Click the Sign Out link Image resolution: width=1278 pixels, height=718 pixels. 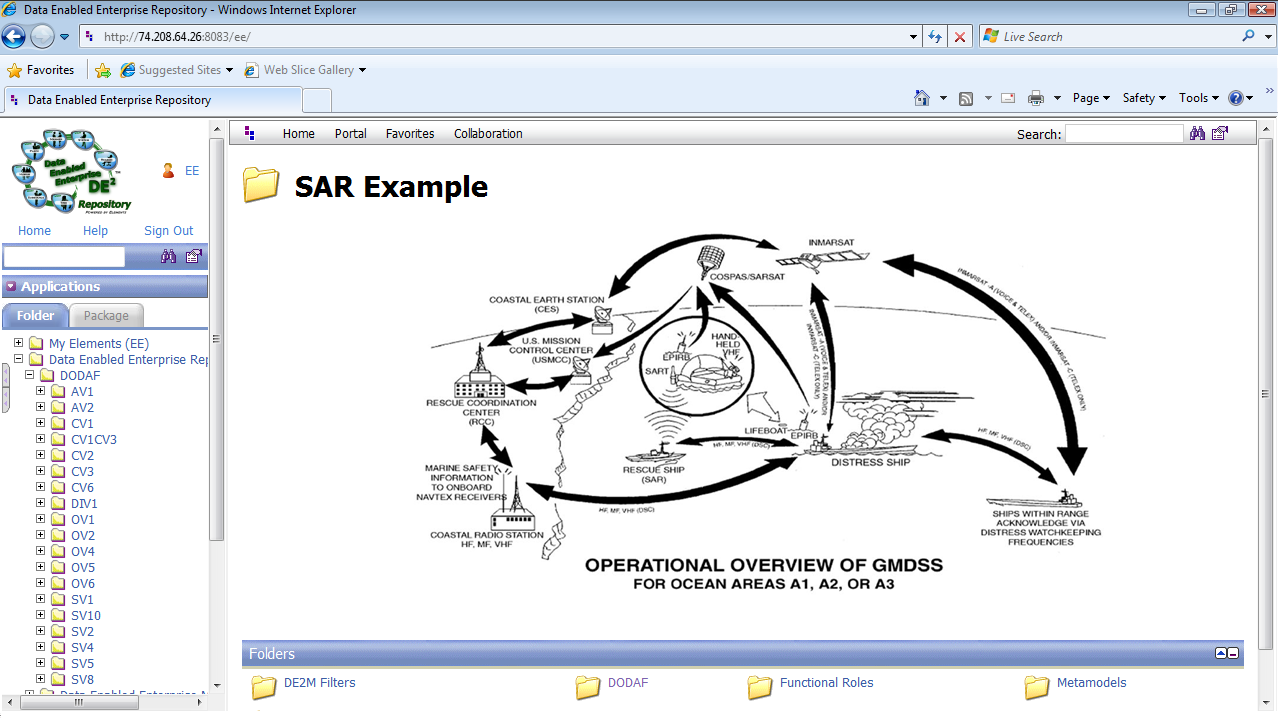(x=169, y=231)
